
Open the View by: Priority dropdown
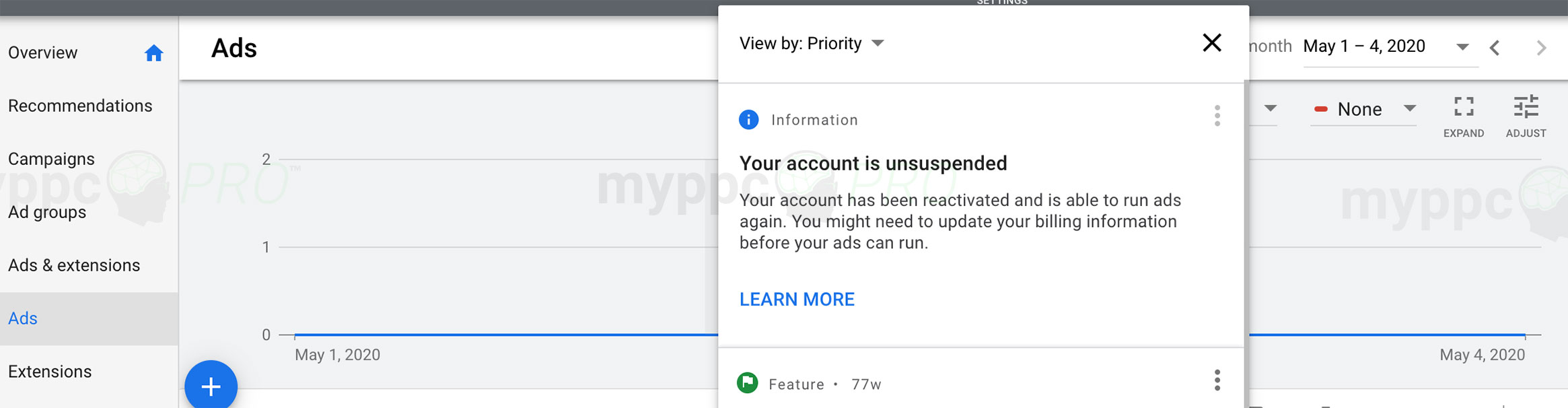(x=812, y=44)
